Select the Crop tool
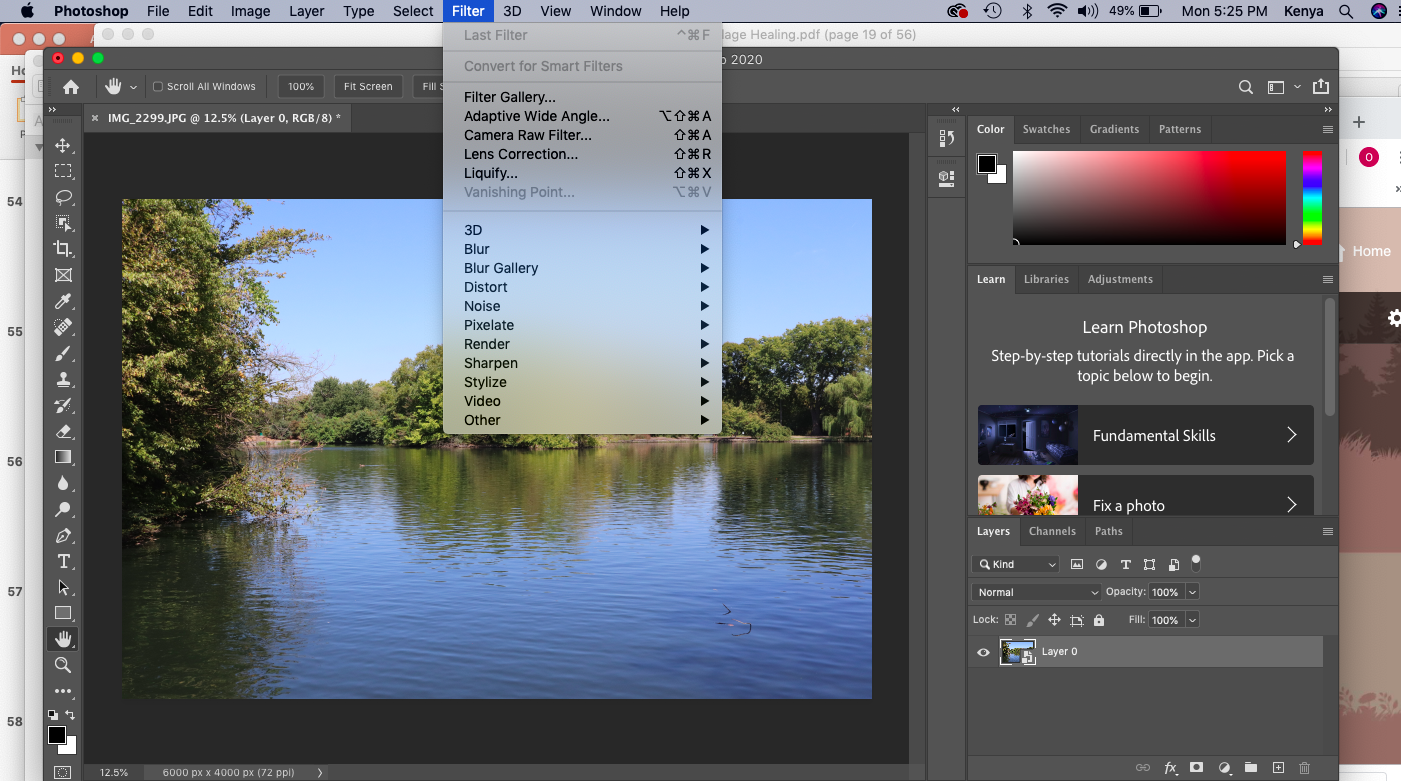1401x781 pixels. [63, 249]
